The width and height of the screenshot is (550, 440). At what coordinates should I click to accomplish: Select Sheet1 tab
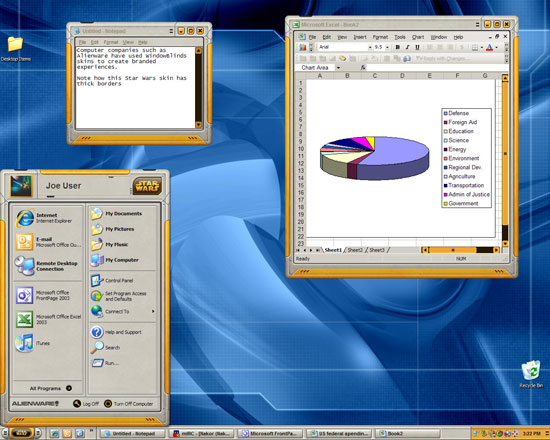point(333,250)
